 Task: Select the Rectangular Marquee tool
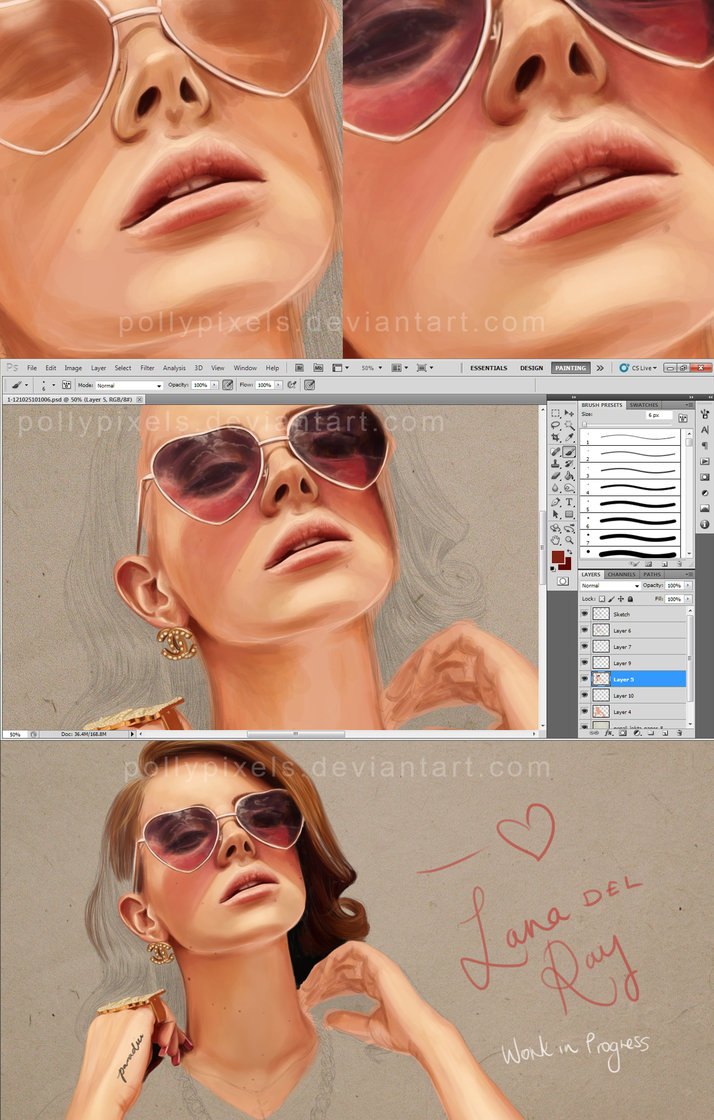point(555,413)
